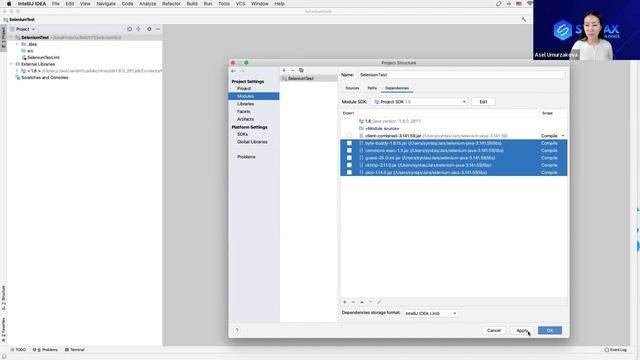This screenshot has width=640, height=360.
Task: Click the build hammer icon in IntelliJ toolbar
Action: (x=524, y=19)
